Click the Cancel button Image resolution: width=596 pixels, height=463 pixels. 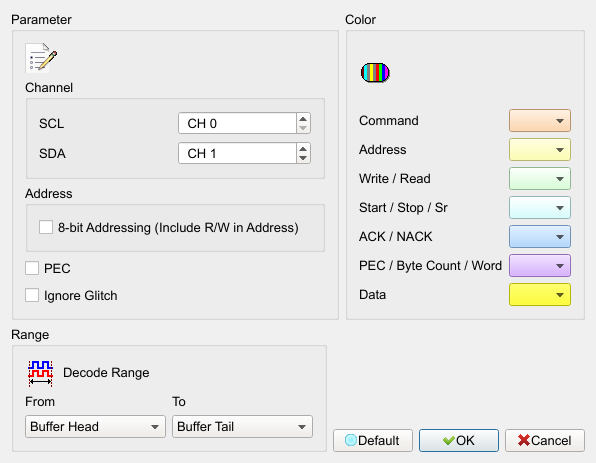coord(545,441)
